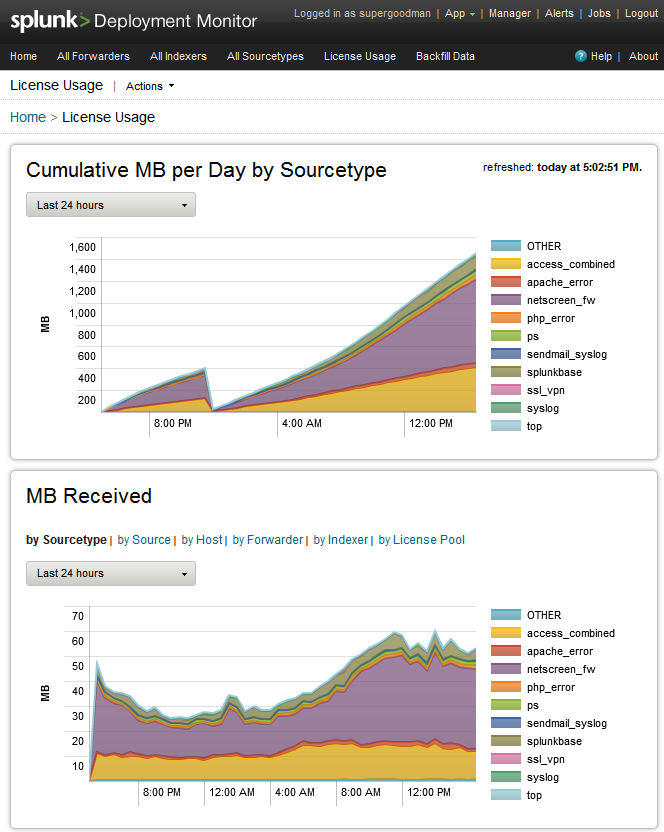The height and width of the screenshot is (832, 664).
Task: Expand the Last 24 hours dropdown under MB Received
Action: 111,574
